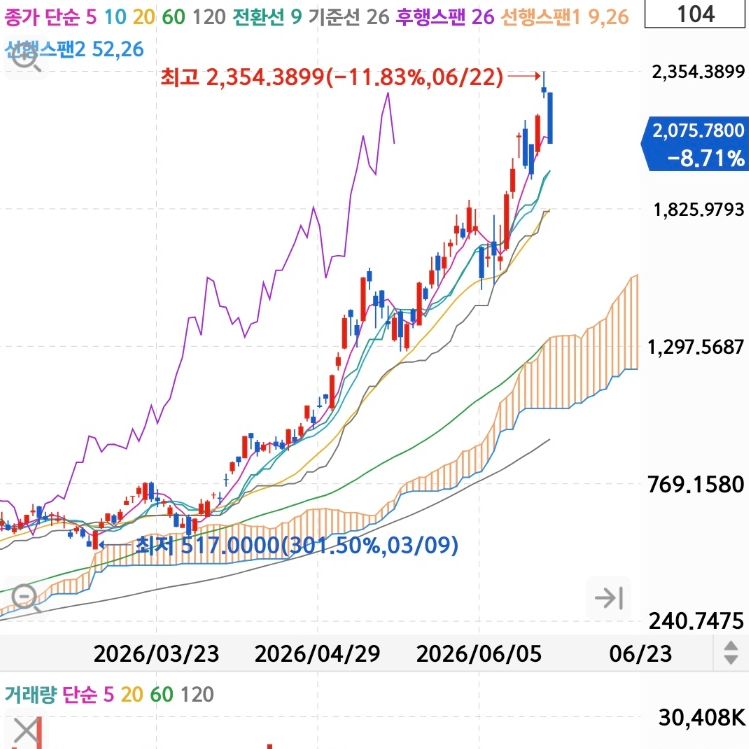Screen dimensions: 749x749
Task: Open 전환선 9 indicator setting
Action: pyautogui.click(x=267, y=17)
